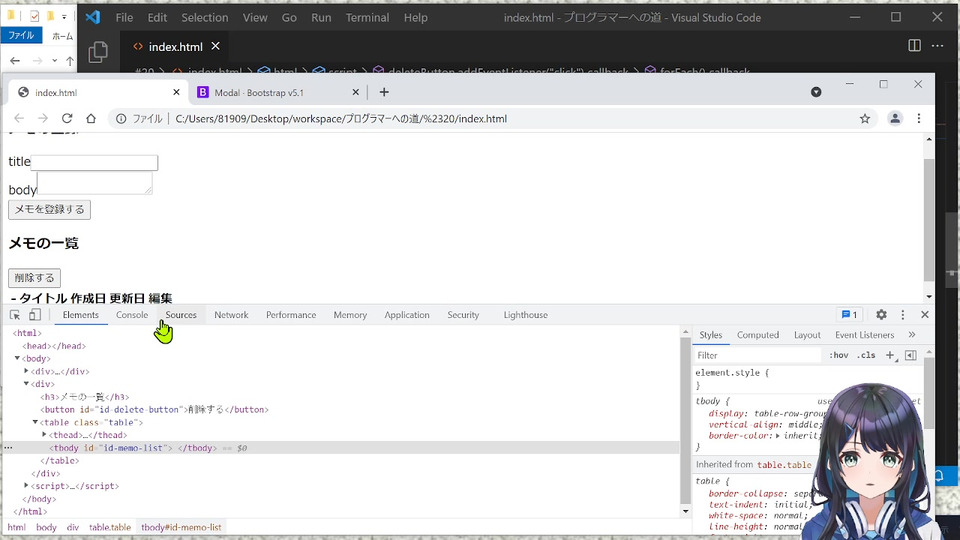
Task: Click VS Code split editor icon
Action: (914, 46)
